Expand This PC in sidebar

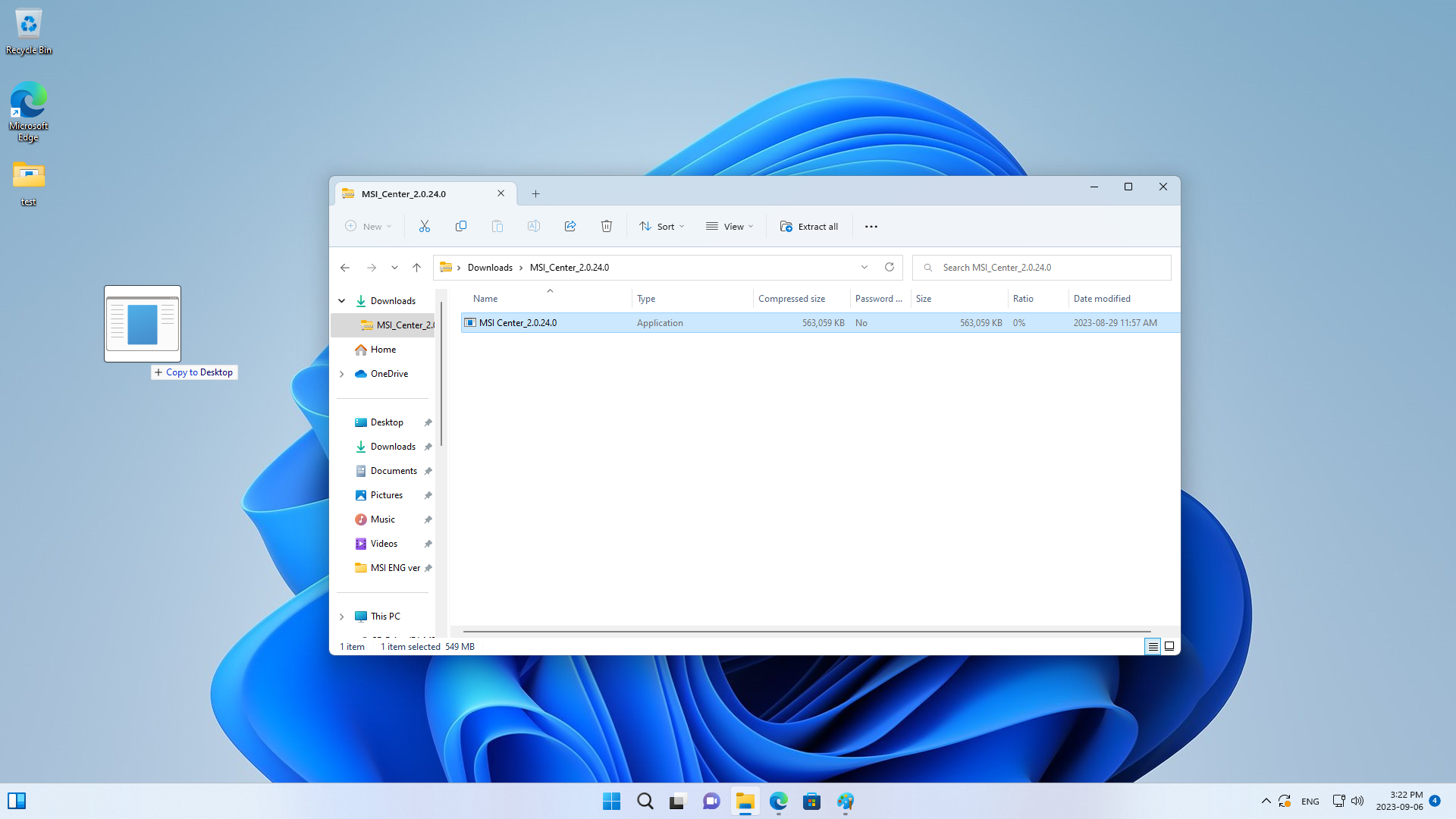[x=341, y=616]
